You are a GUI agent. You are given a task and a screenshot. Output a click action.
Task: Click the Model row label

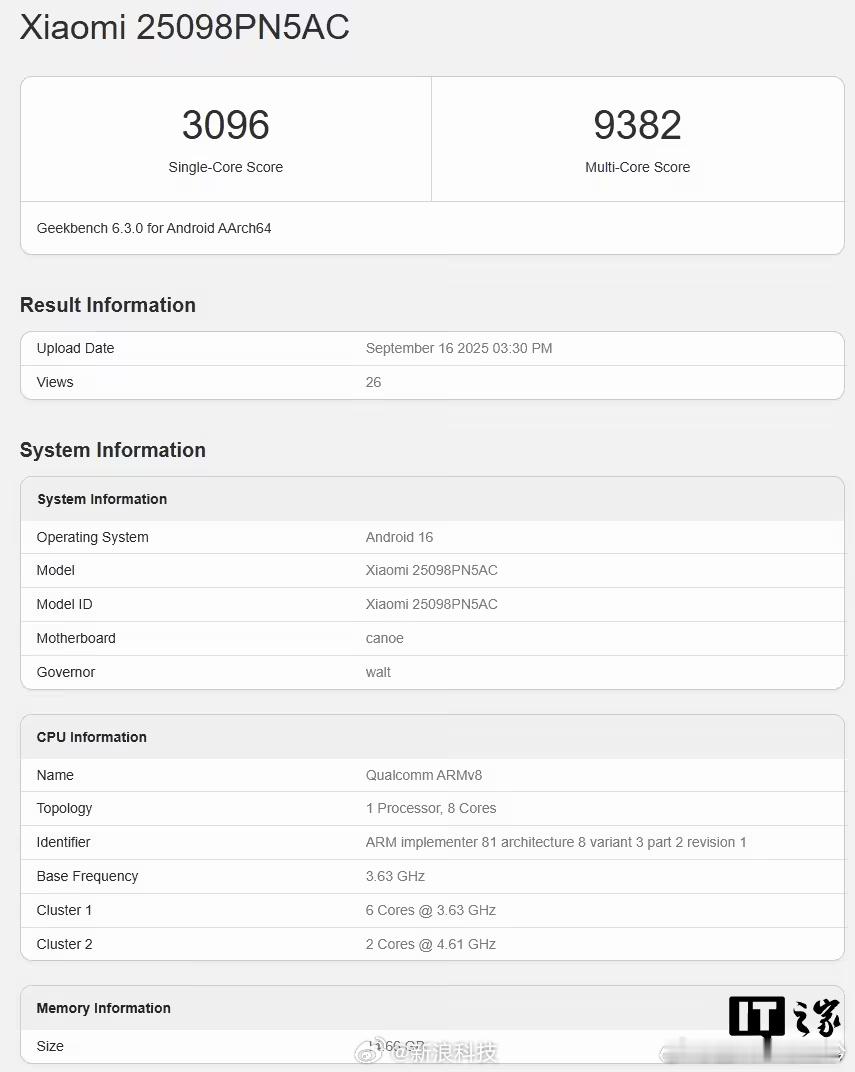(x=55, y=570)
